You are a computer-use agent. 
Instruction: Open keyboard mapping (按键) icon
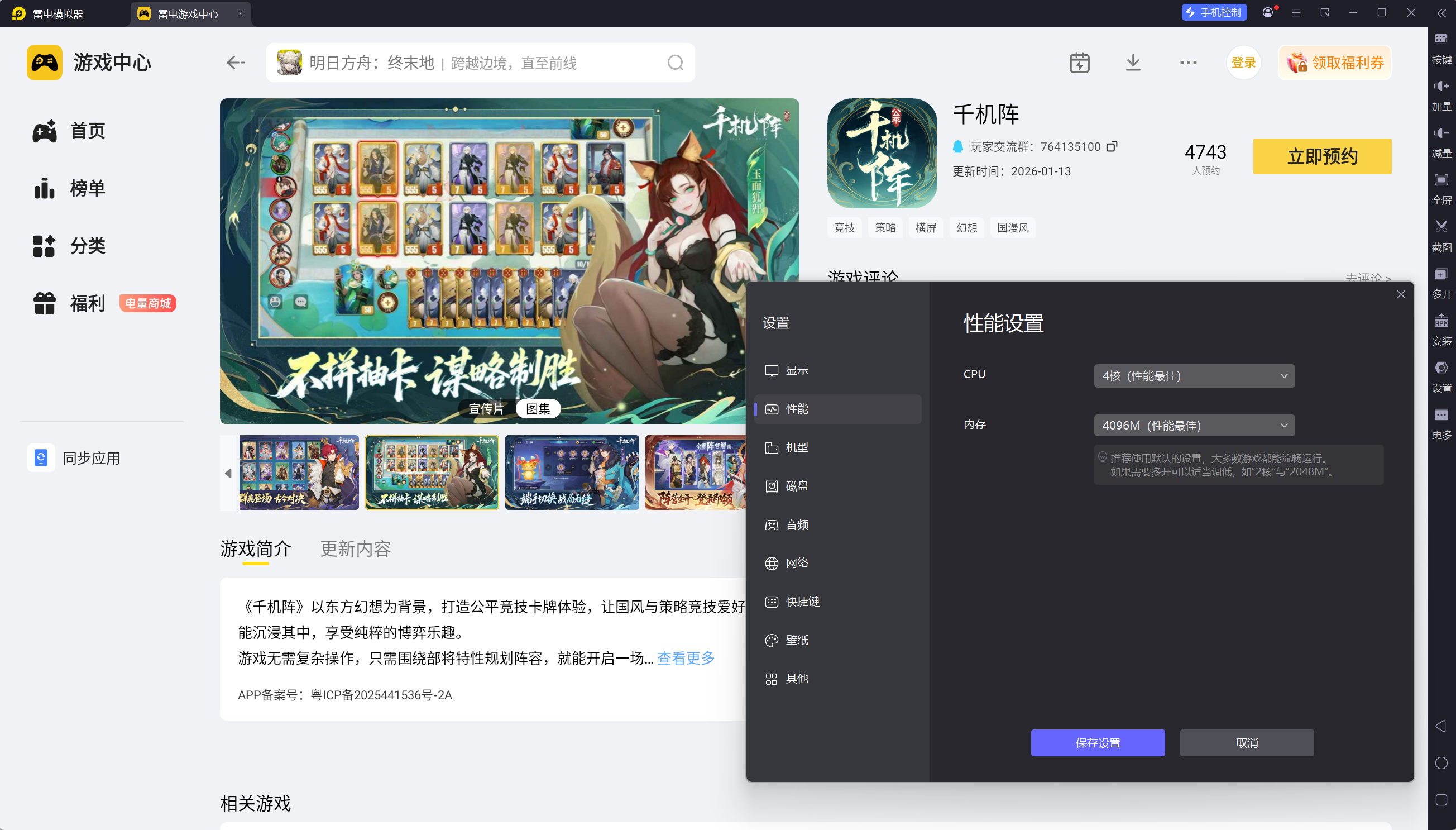click(x=1441, y=39)
